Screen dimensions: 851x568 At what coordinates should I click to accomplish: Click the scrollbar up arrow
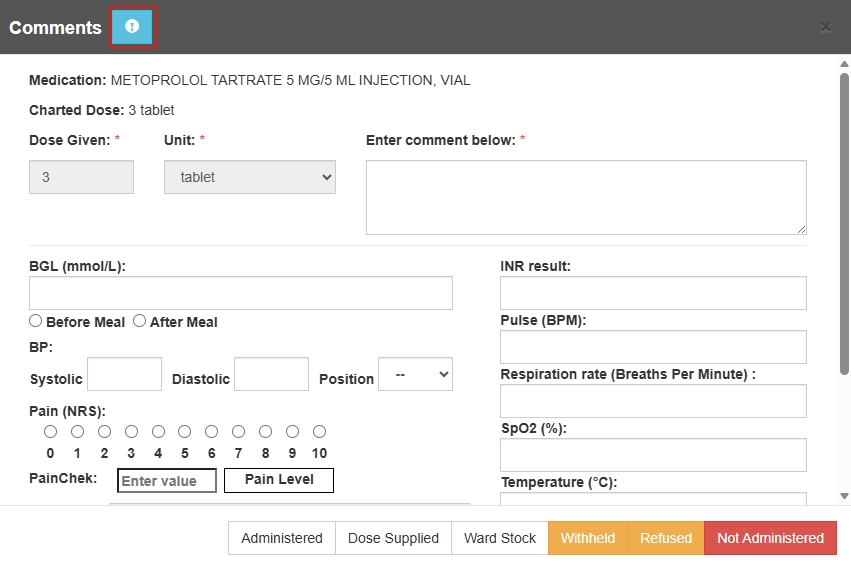tap(844, 64)
